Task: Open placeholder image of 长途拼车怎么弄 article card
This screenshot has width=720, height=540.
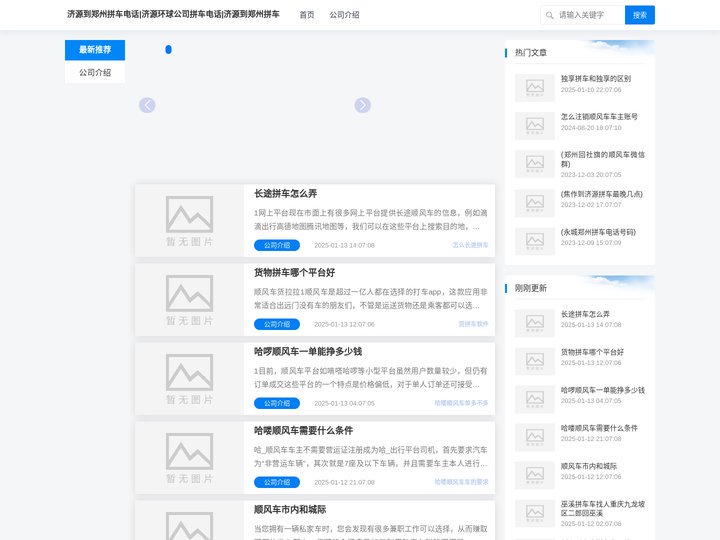Action: 189,221
